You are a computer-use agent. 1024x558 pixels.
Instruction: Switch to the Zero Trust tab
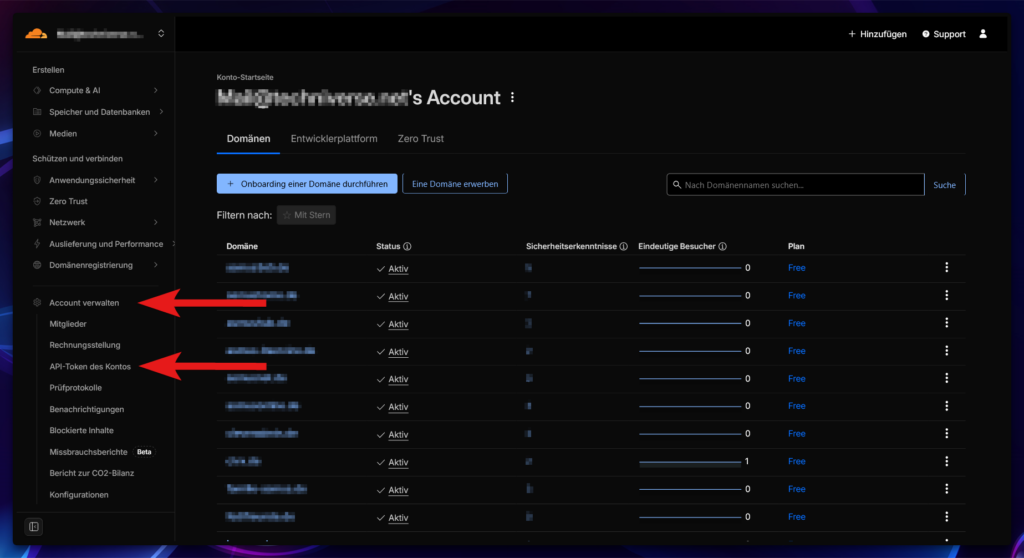[x=420, y=139]
